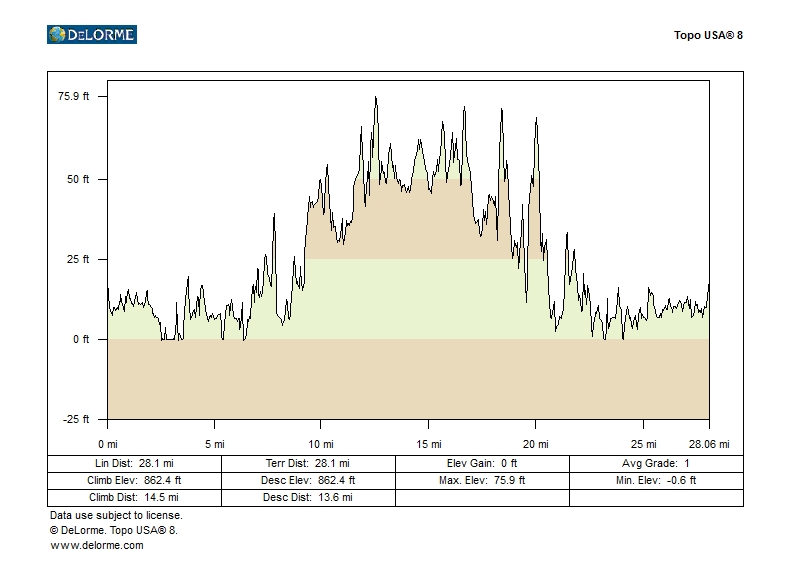Viewport: 791px width, 578px height.
Task: Click the data use license notice
Action: tap(116, 515)
